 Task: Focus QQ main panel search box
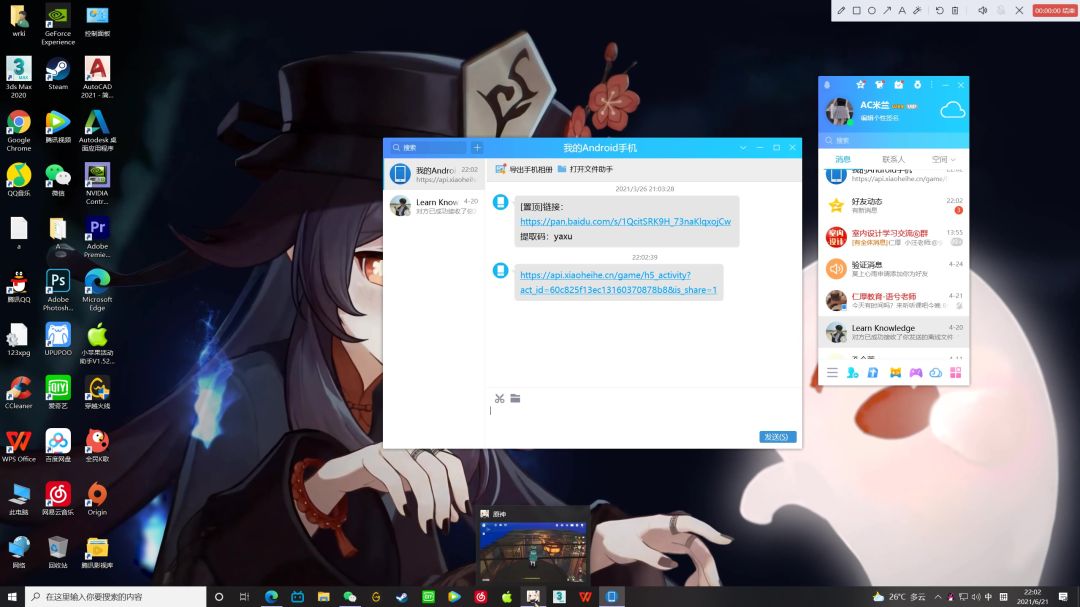point(893,140)
